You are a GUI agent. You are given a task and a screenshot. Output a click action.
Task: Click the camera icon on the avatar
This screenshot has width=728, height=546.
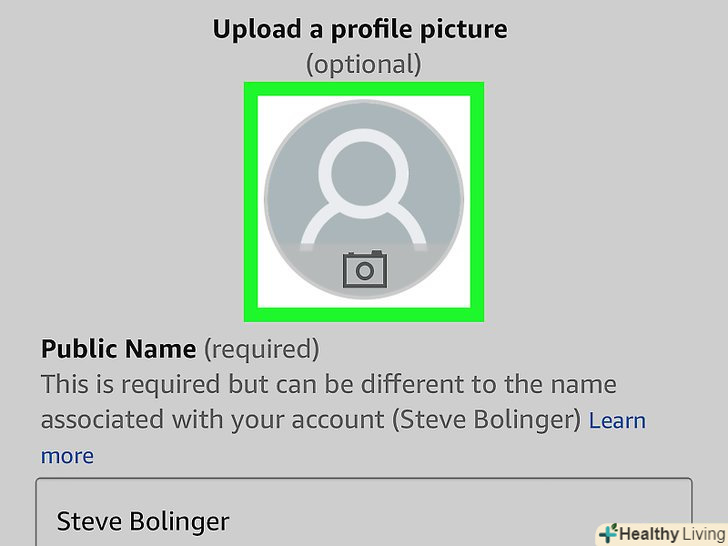[364, 269]
